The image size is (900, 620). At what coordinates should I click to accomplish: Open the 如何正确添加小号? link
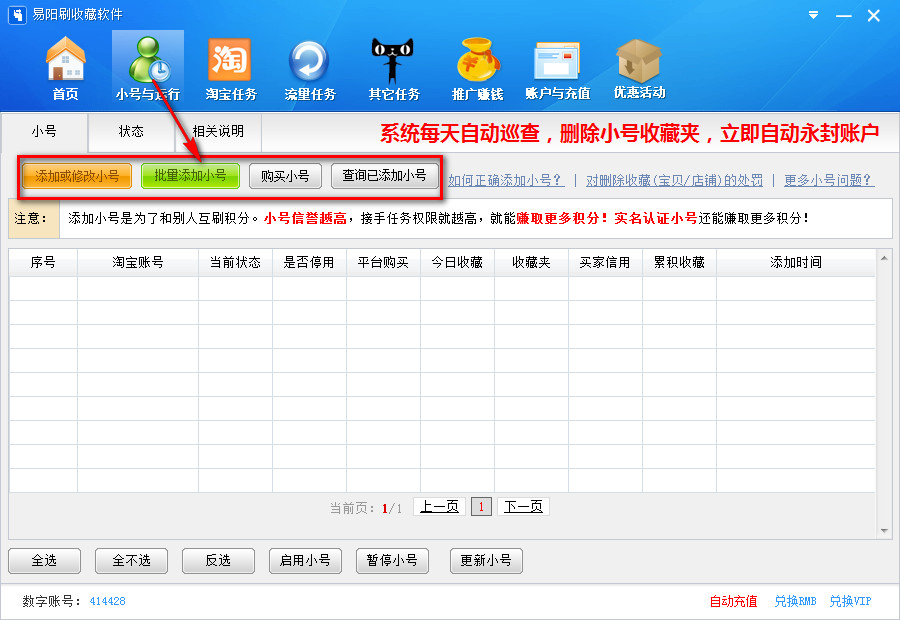click(506, 180)
